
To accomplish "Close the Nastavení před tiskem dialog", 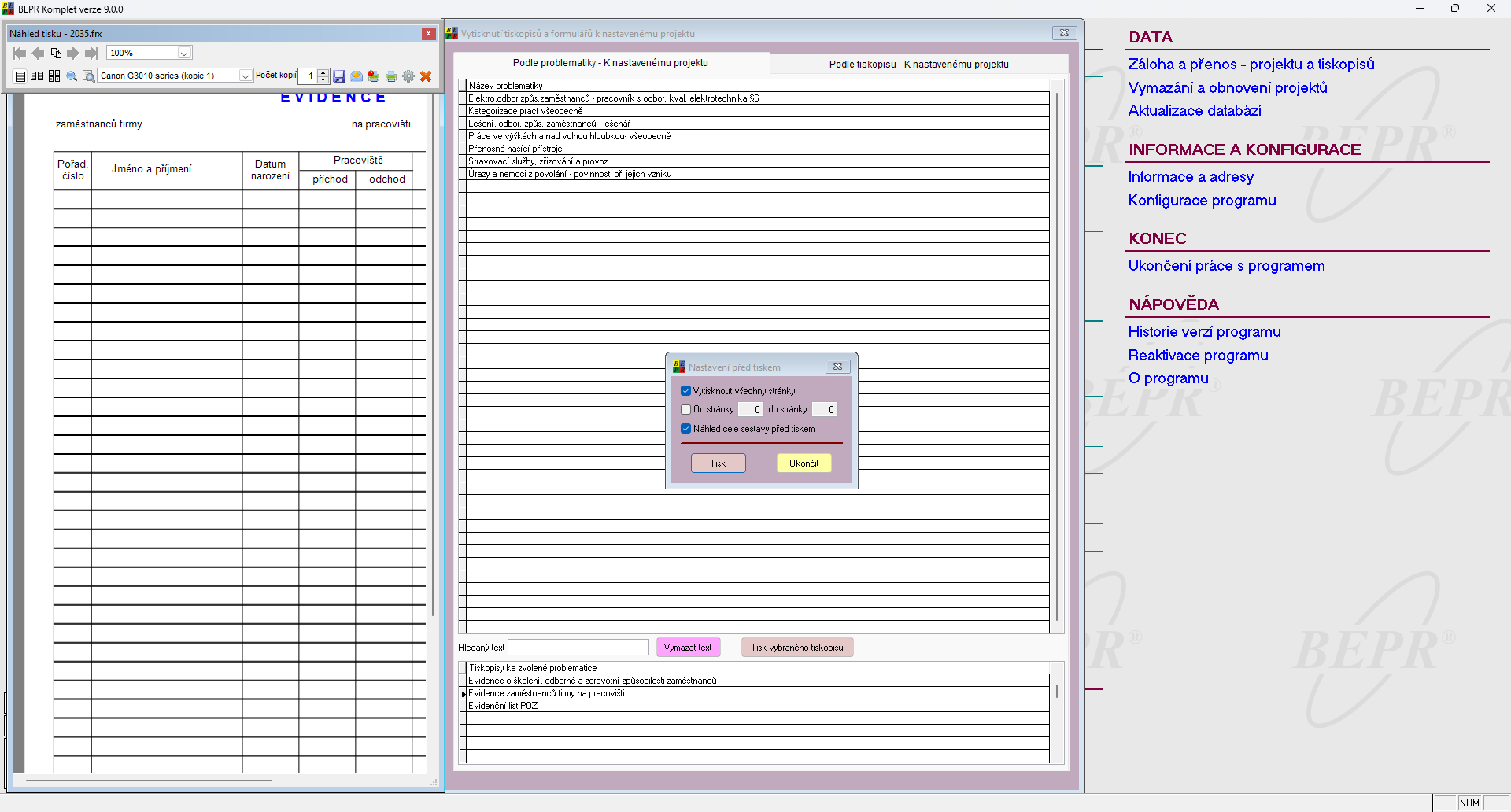I will tap(838, 367).
